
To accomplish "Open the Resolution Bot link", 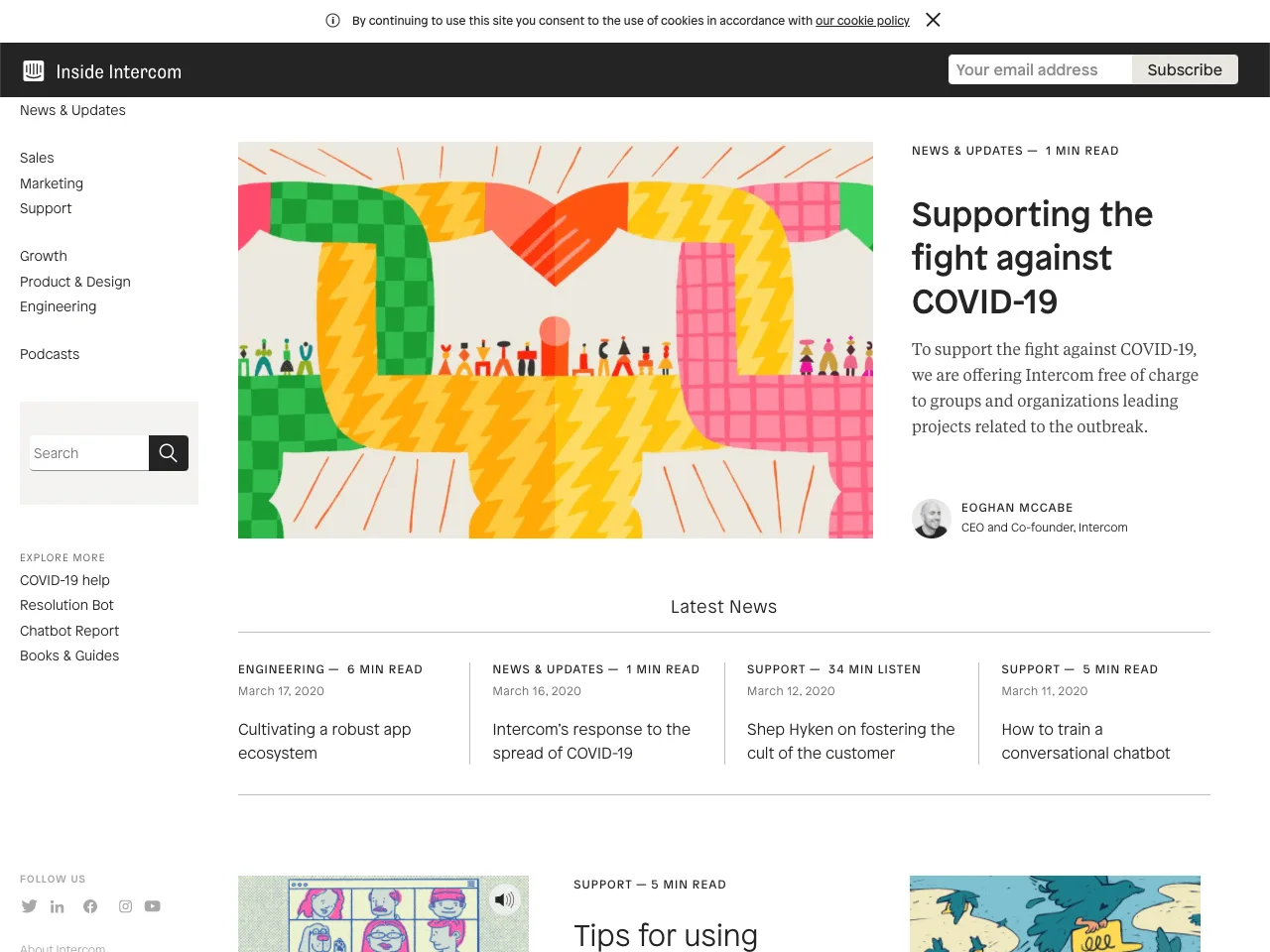I will tap(66, 605).
